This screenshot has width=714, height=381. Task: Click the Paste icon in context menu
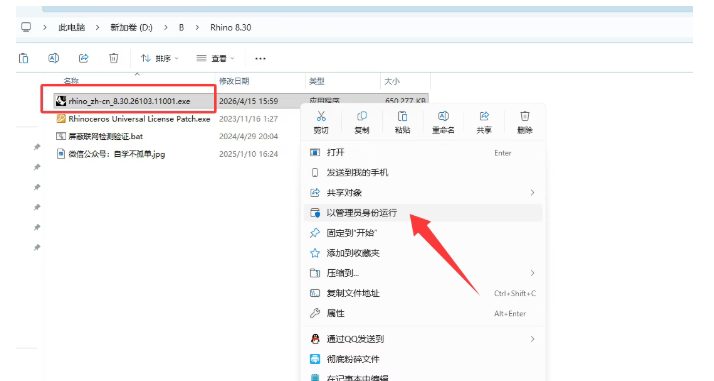pos(402,117)
